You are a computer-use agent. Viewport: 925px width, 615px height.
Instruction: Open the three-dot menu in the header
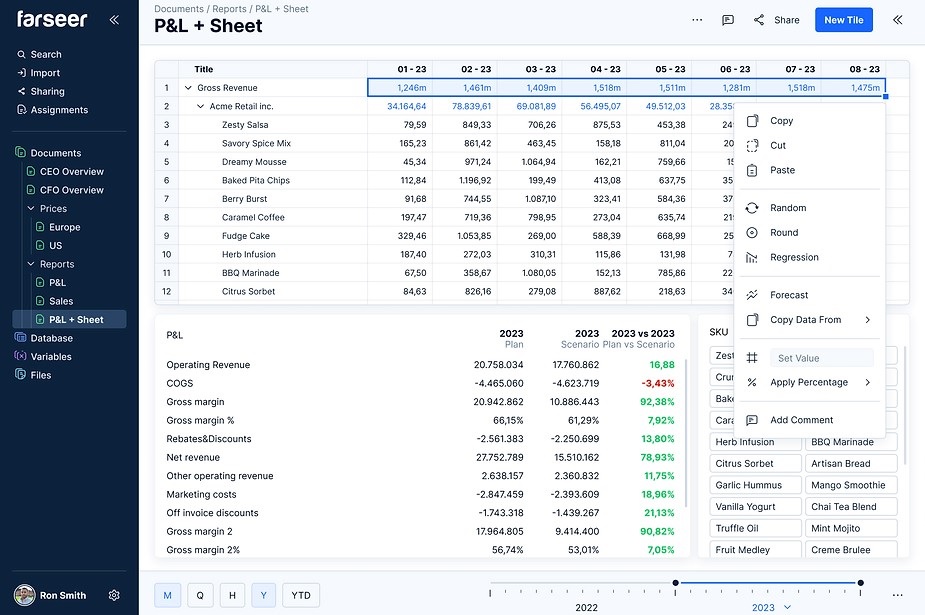[x=697, y=20]
